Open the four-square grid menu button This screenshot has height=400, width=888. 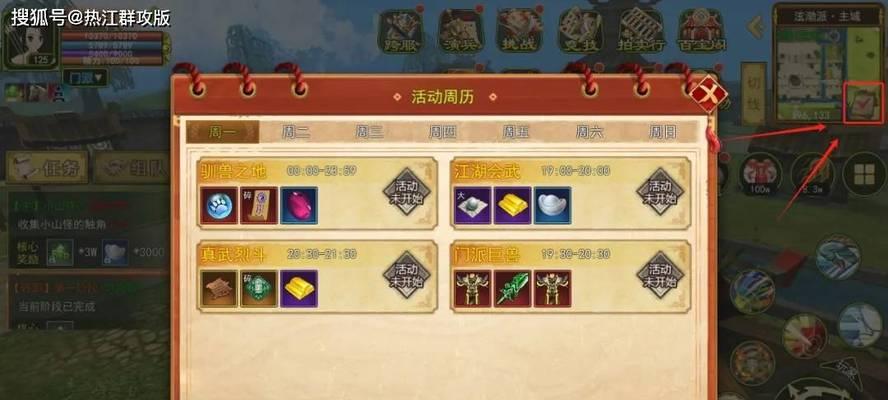(x=864, y=174)
